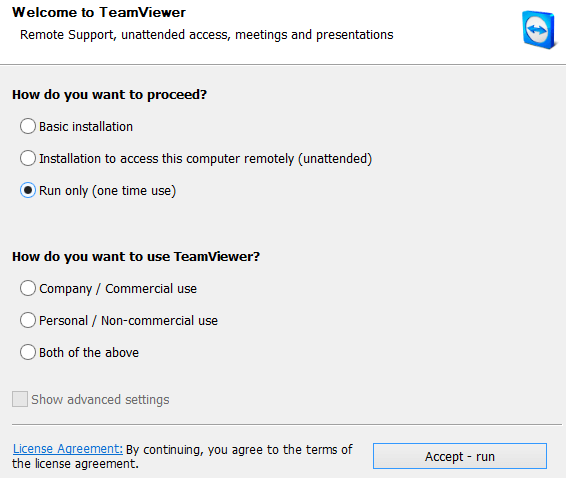Click the TeamViewer logo icon
Image resolution: width=566 pixels, height=478 pixels.
click(x=538, y=30)
